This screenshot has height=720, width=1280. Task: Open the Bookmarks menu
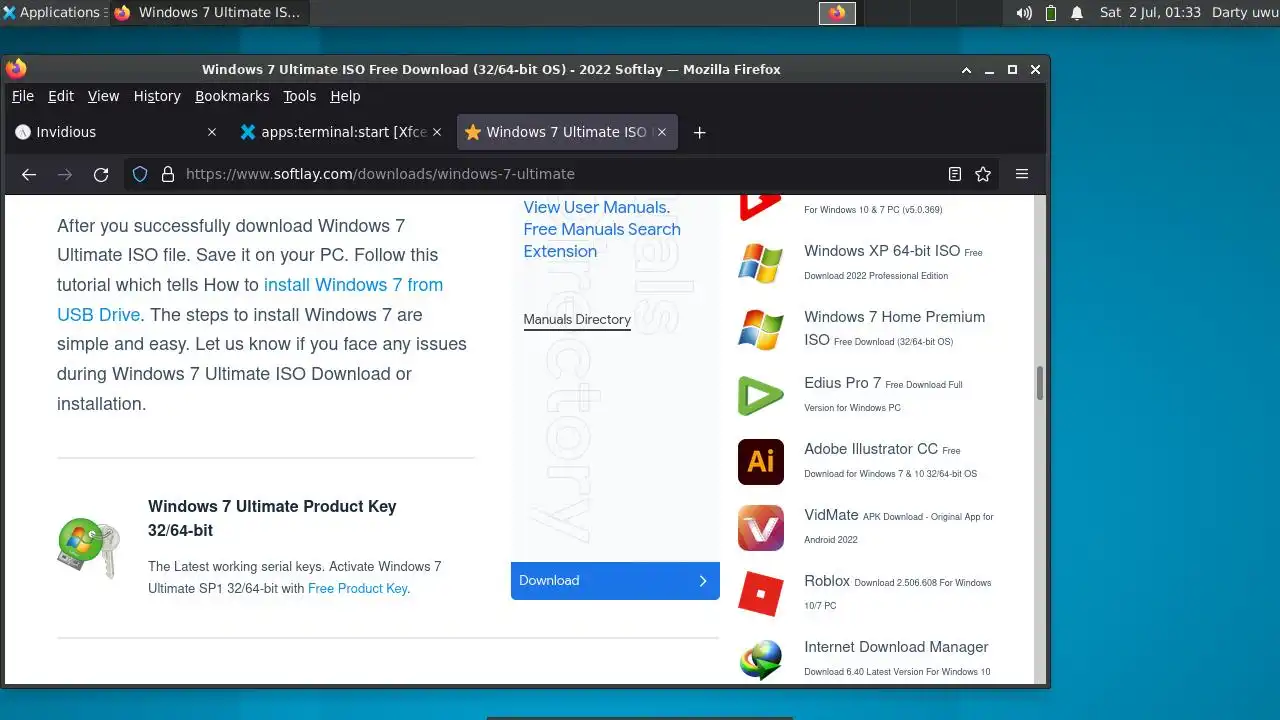(x=232, y=96)
